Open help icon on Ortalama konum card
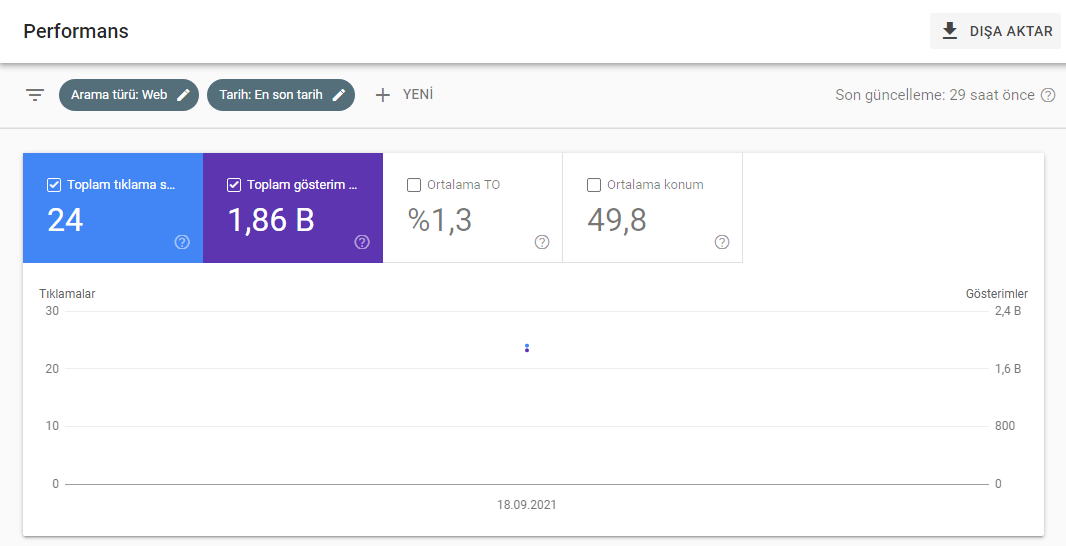Image resolution: width=1066 pixels, height=546 pixels. [722, 242]
